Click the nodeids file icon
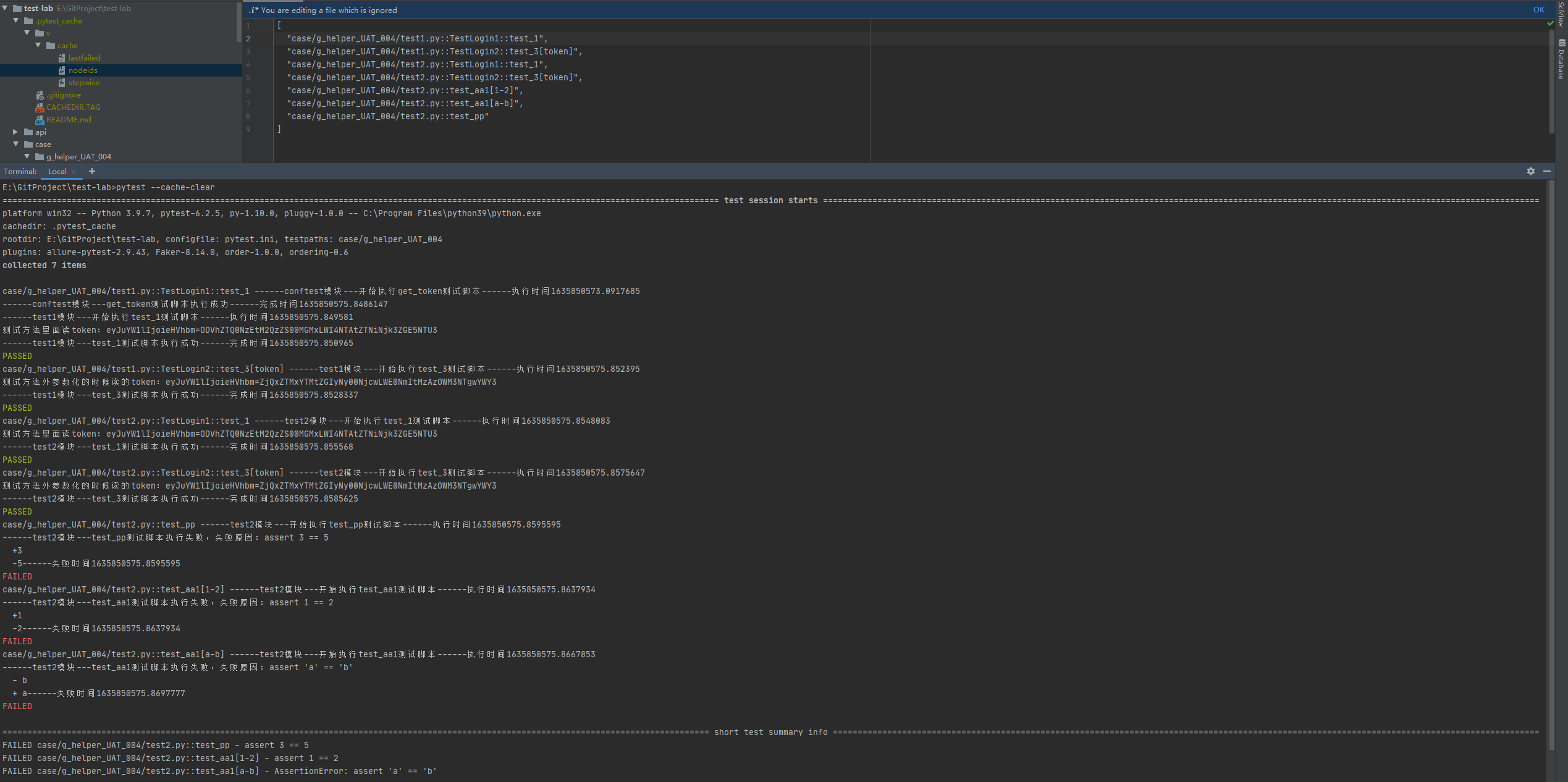The image size is (1568, 782). pos(62,70)
